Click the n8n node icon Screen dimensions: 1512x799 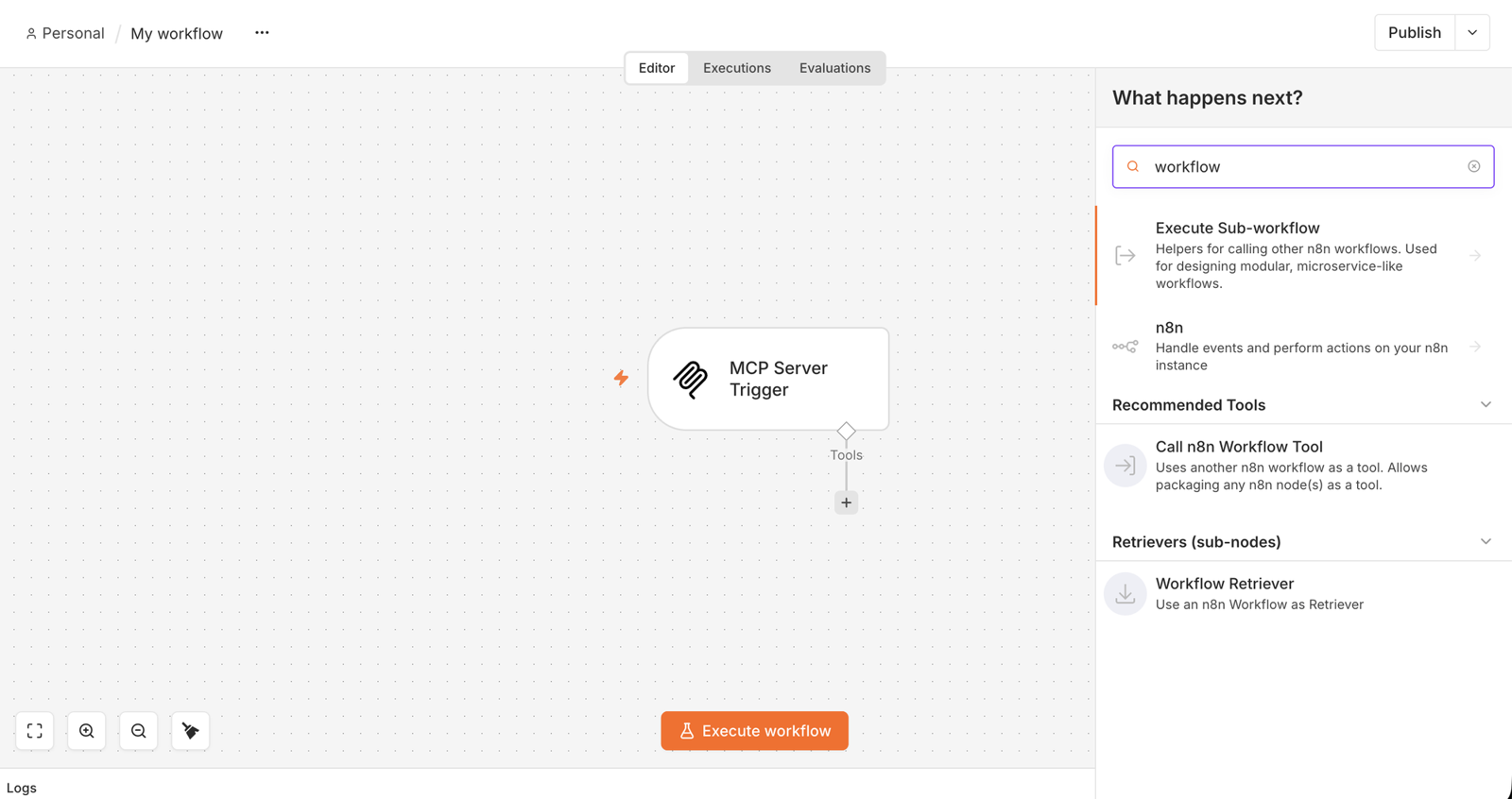pyautogui.click(x=1125, y=347)
